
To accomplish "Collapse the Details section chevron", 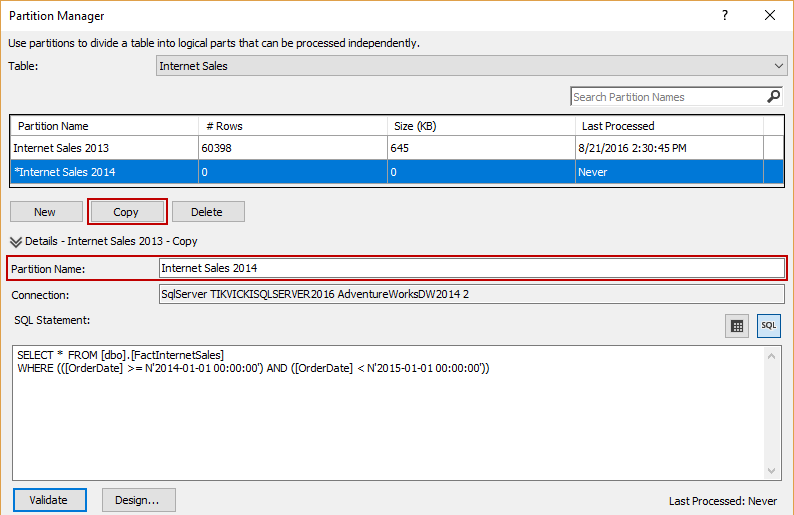I will point(16,241).
